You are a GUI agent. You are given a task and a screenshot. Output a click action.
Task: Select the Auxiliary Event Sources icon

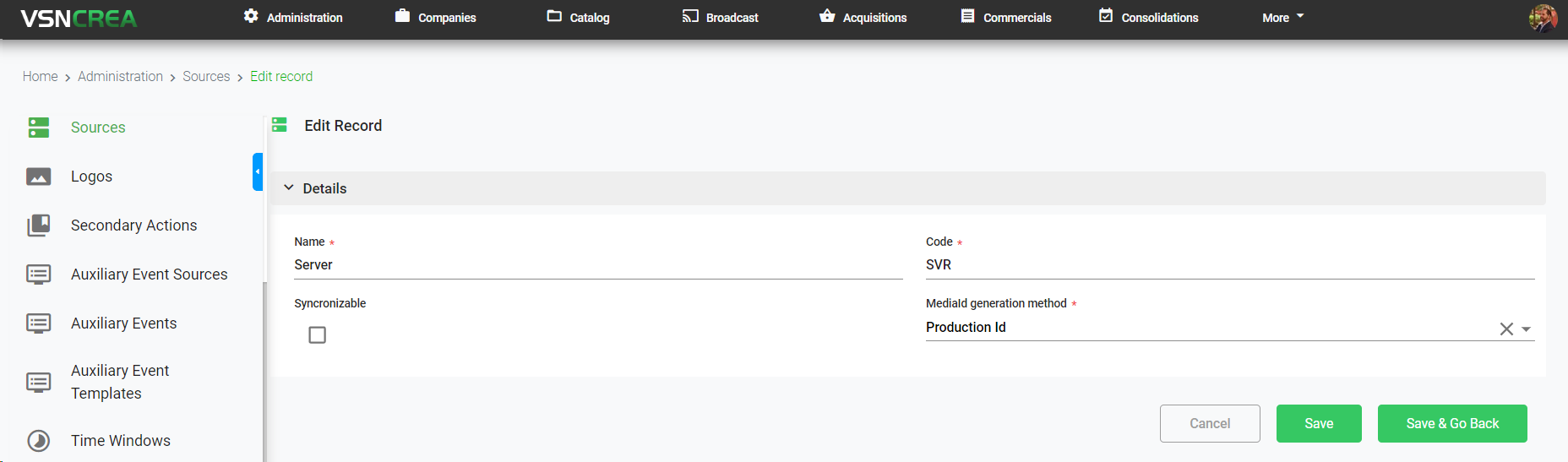[39, 274]
